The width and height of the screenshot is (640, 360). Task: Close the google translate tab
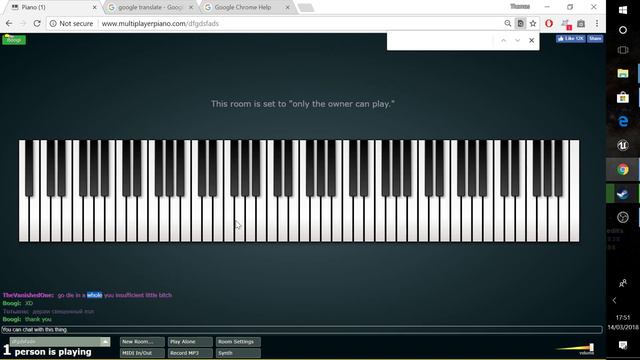click(x=191, y=7)
